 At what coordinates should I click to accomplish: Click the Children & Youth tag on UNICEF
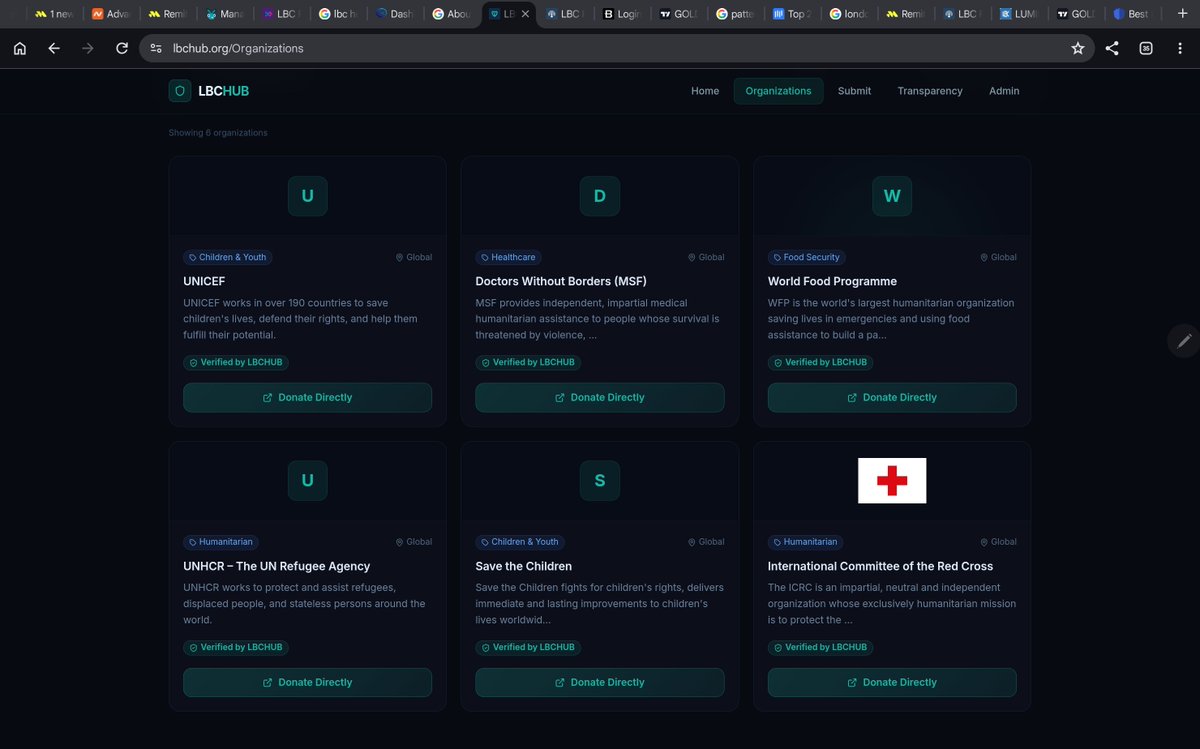click(x=227, y=257)
